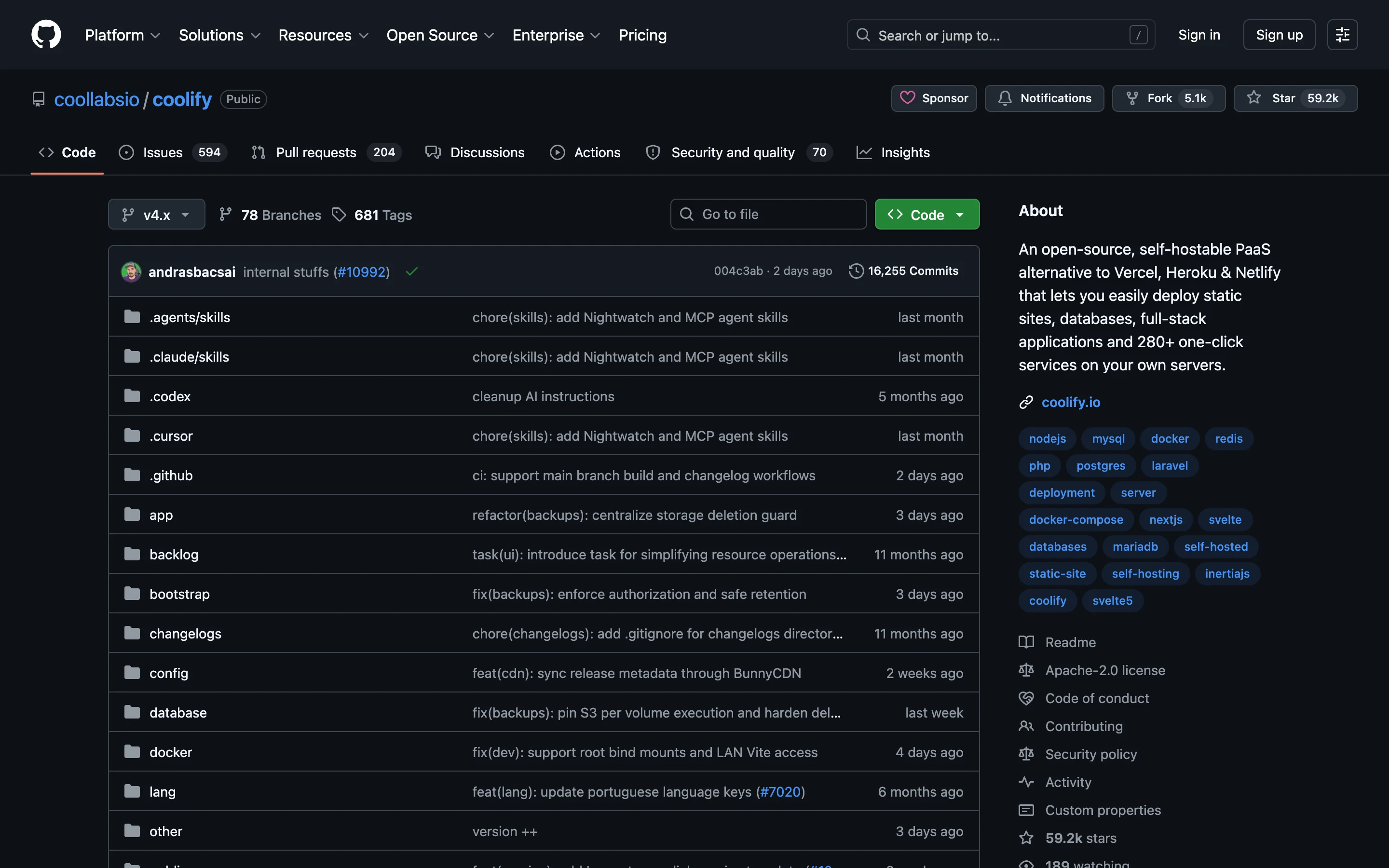Screen dimensions: 1389x868
Task: Open the GitHub homepage logo
Action: 46,34
